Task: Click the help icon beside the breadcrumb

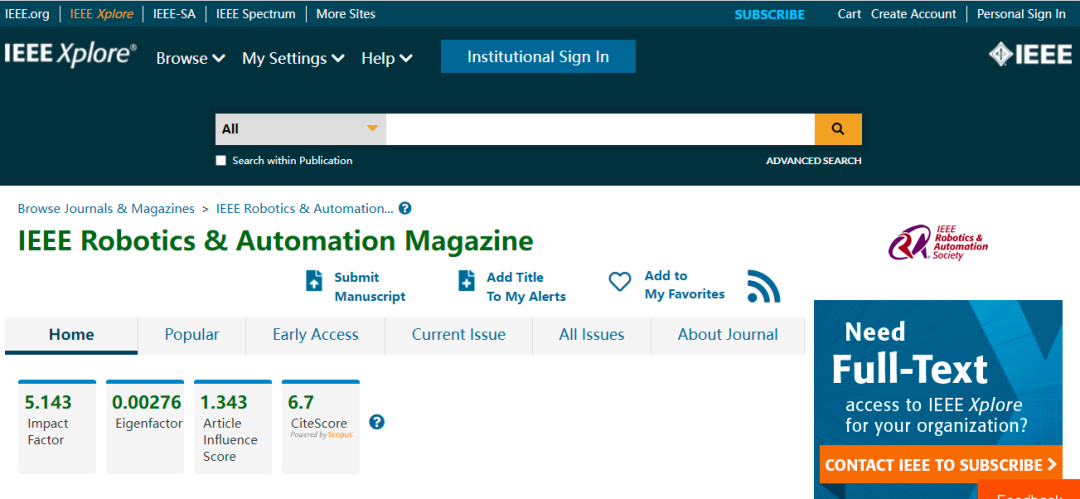Action: 405,209
